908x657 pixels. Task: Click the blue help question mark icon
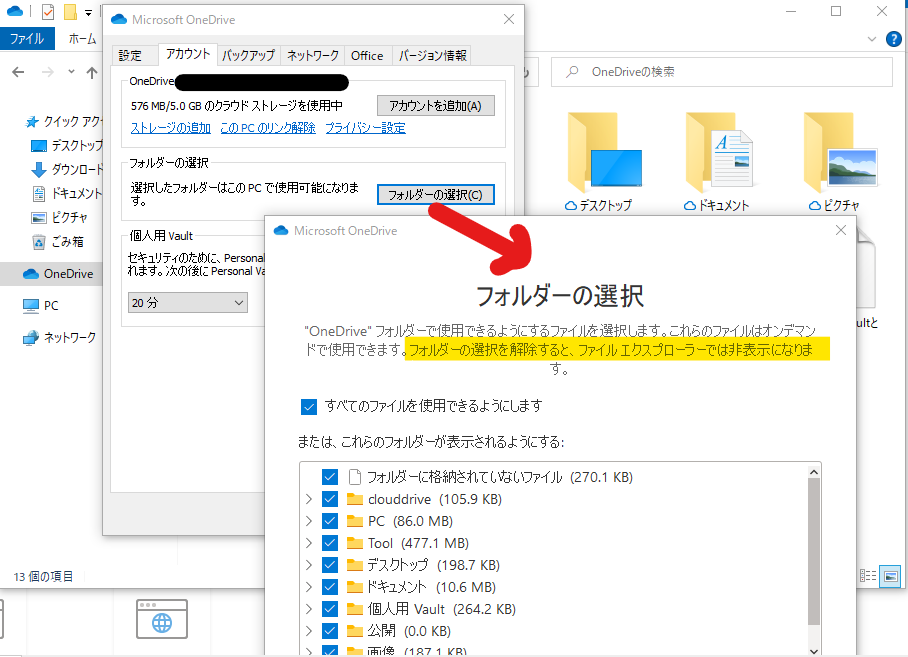pyautogui.click(x=894, y=39)
